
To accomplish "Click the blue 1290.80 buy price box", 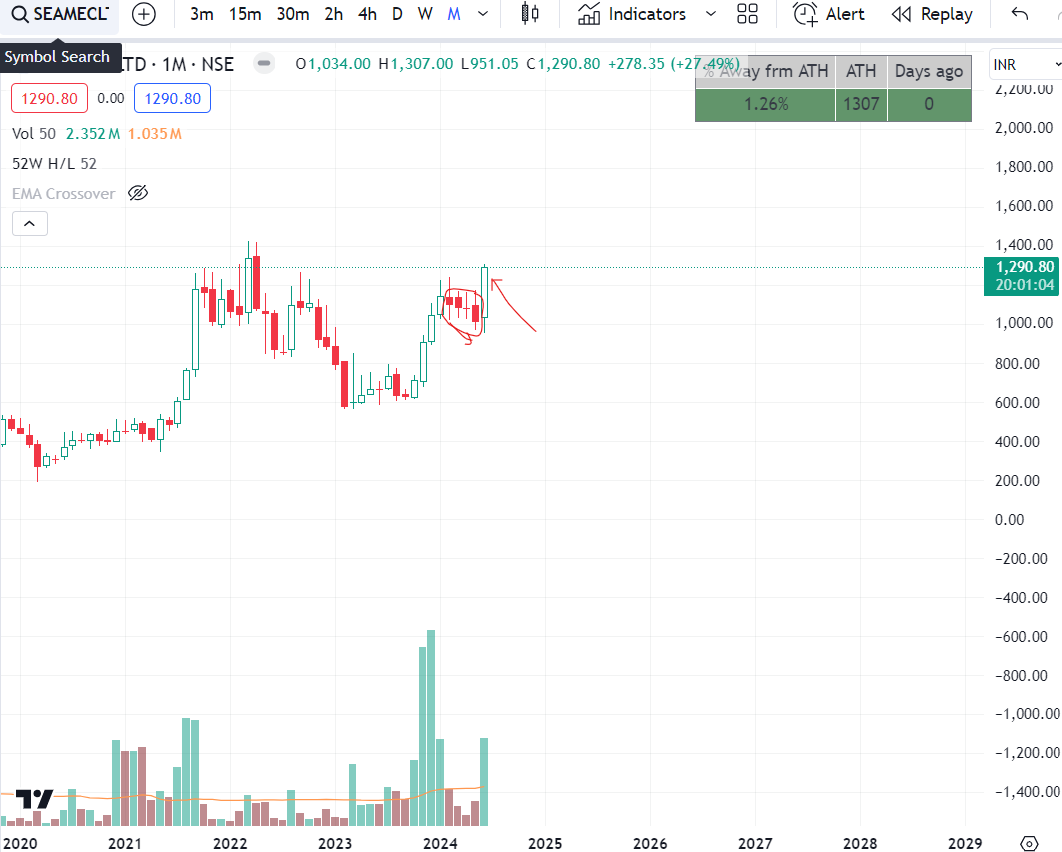I will 173,99.
